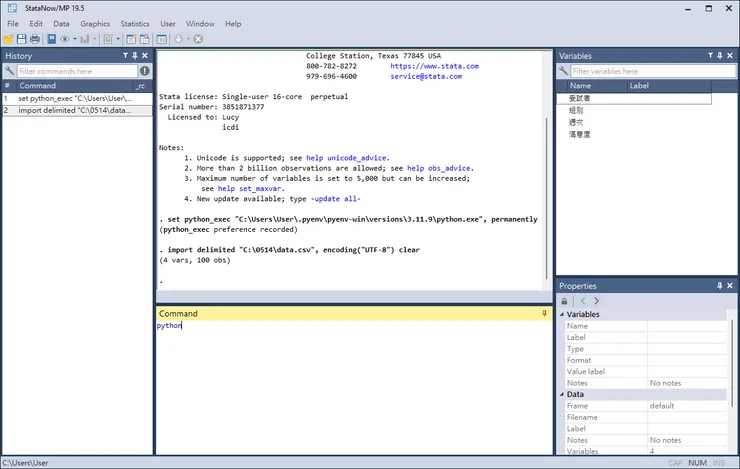740x469 pixels.
Task: Open the Window menu
Action: [200, 24]
